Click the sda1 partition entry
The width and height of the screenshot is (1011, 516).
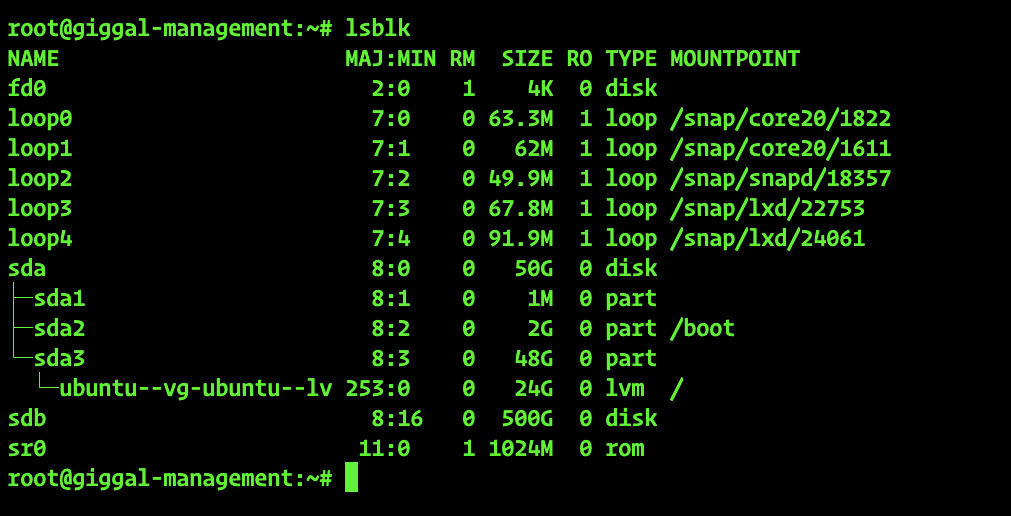59,299
